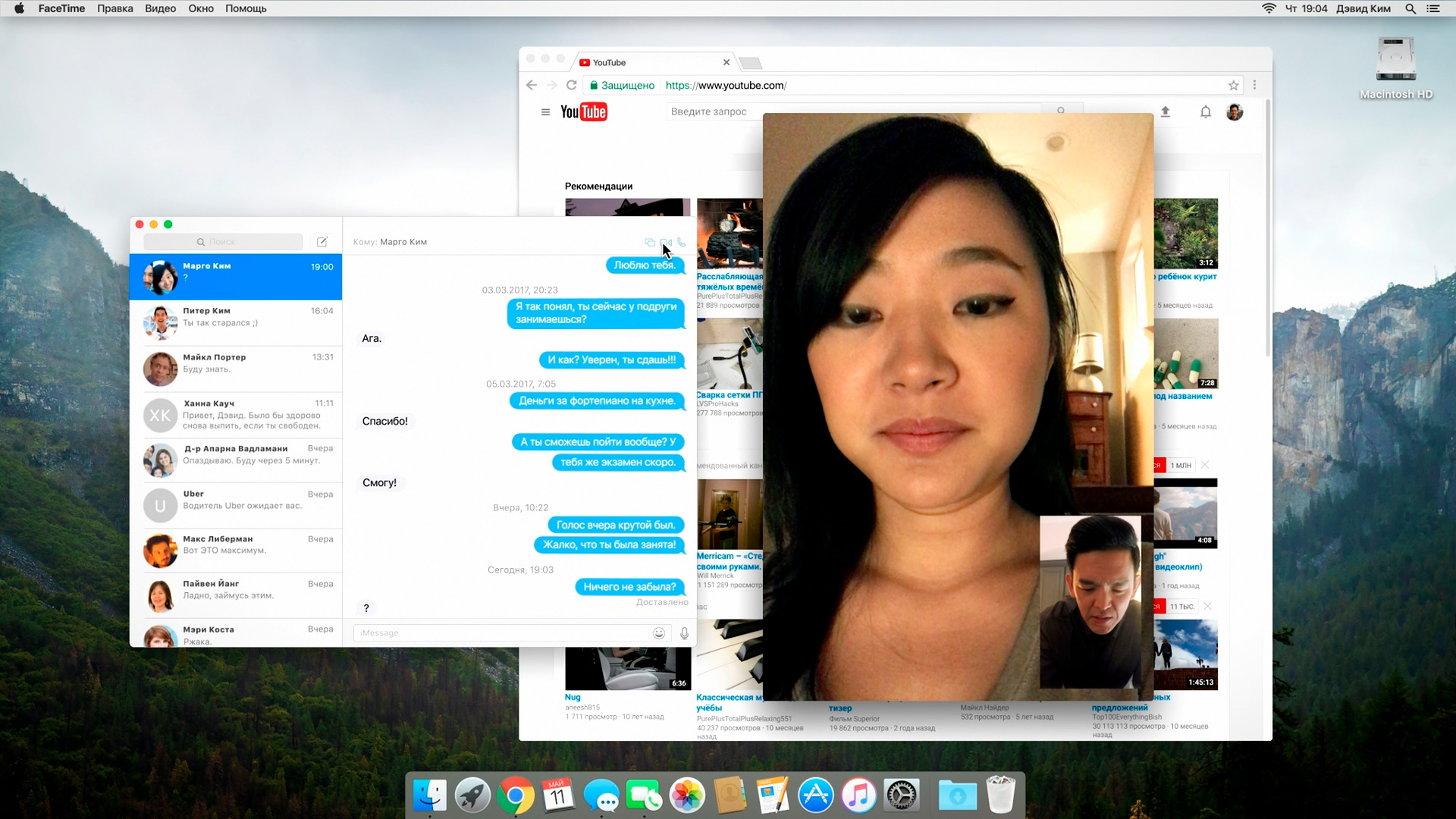Image resolution: width=1456 pixels, height=819 pixels.
Task: Click YouTube upload video icon
Action: 1166,112
